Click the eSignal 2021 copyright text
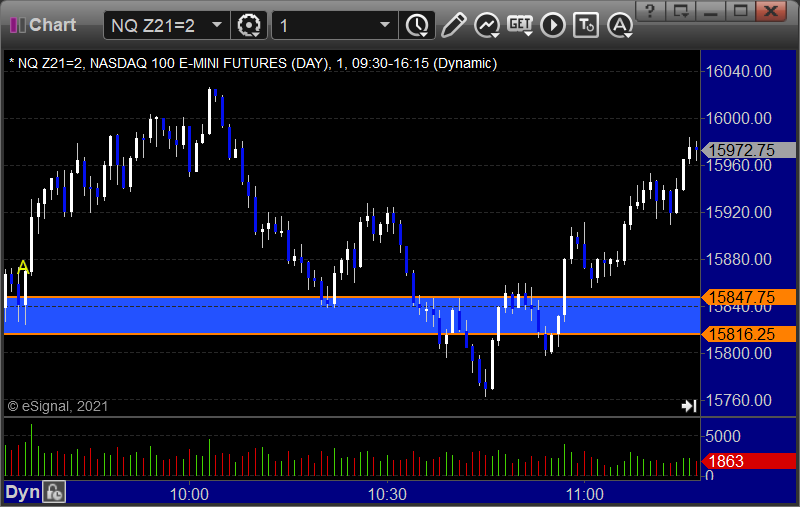 (x=58, y=406)
